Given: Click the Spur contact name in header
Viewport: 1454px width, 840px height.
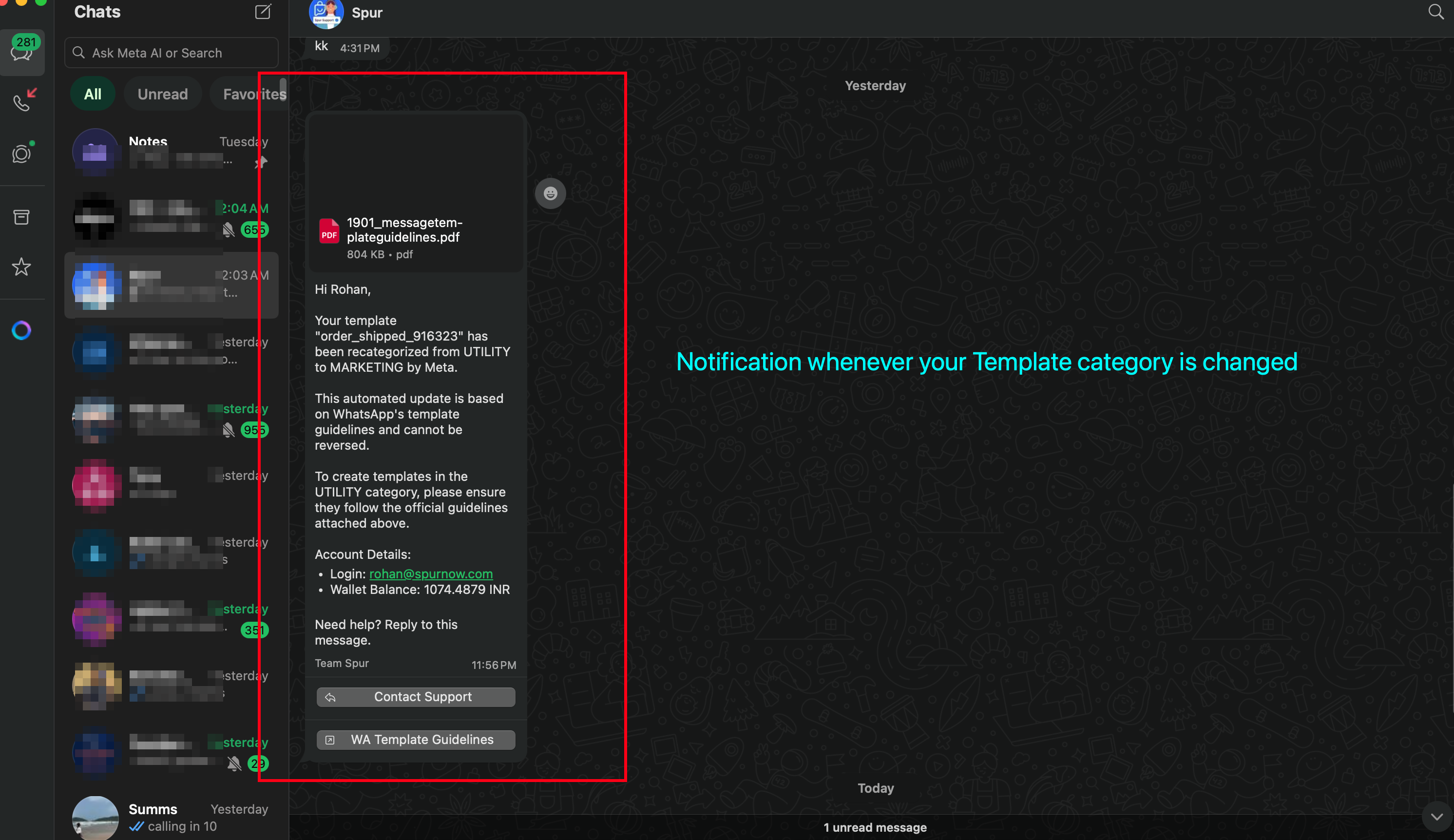Looking at the screenshot, I should click(x=367, y=13).
